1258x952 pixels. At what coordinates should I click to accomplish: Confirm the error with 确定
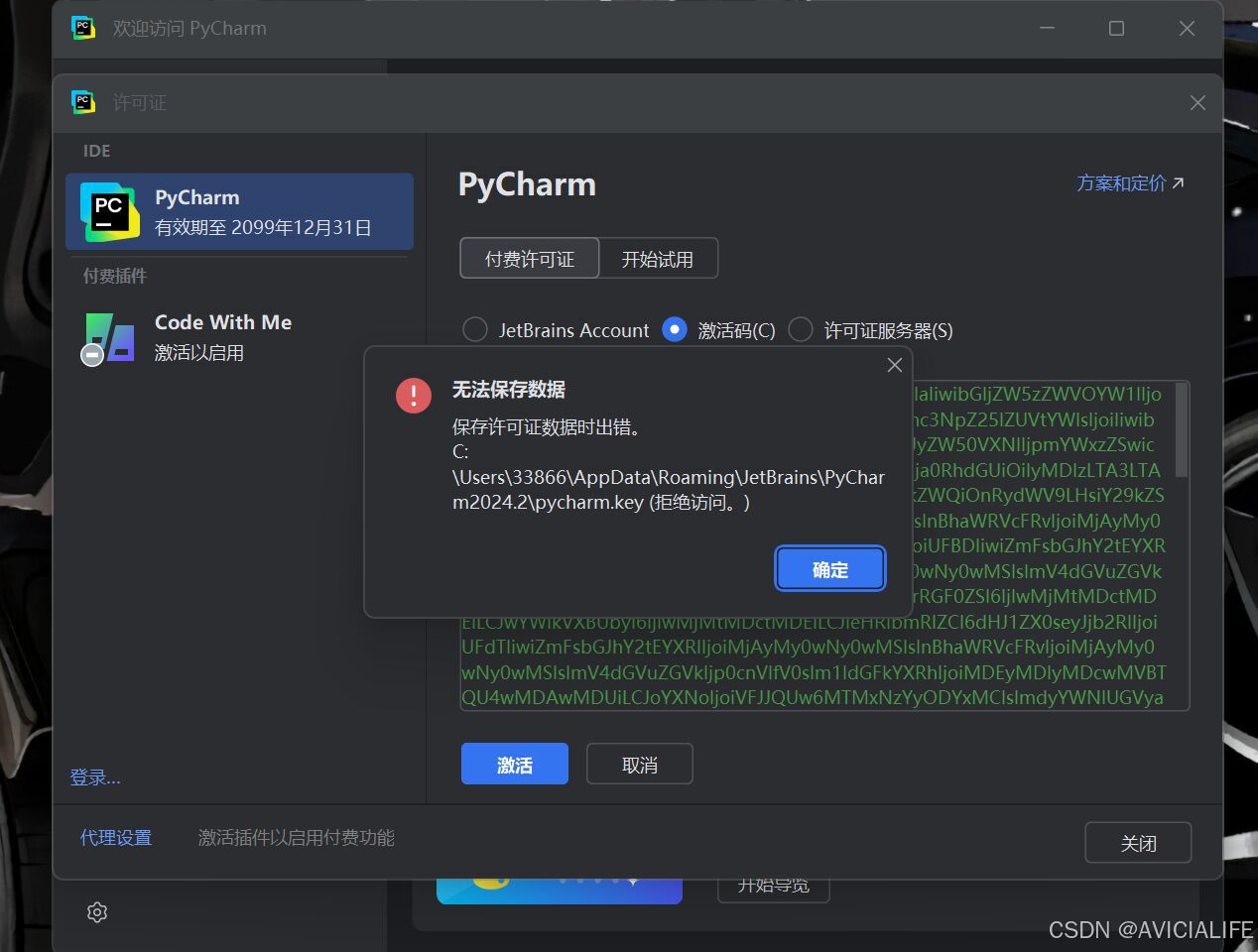[x=830, y=569]
